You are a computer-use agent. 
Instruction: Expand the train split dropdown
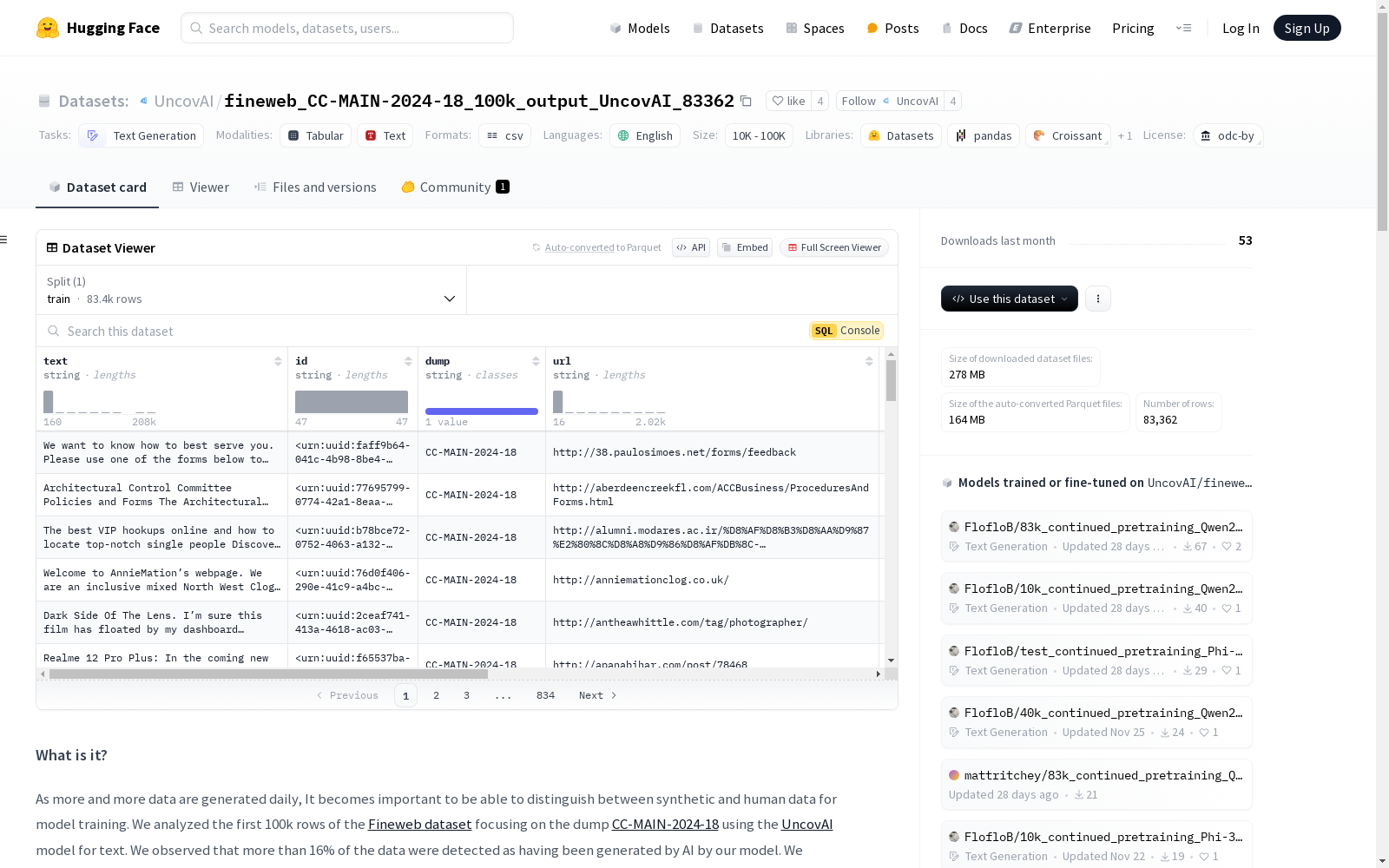(x=251, y=290)
